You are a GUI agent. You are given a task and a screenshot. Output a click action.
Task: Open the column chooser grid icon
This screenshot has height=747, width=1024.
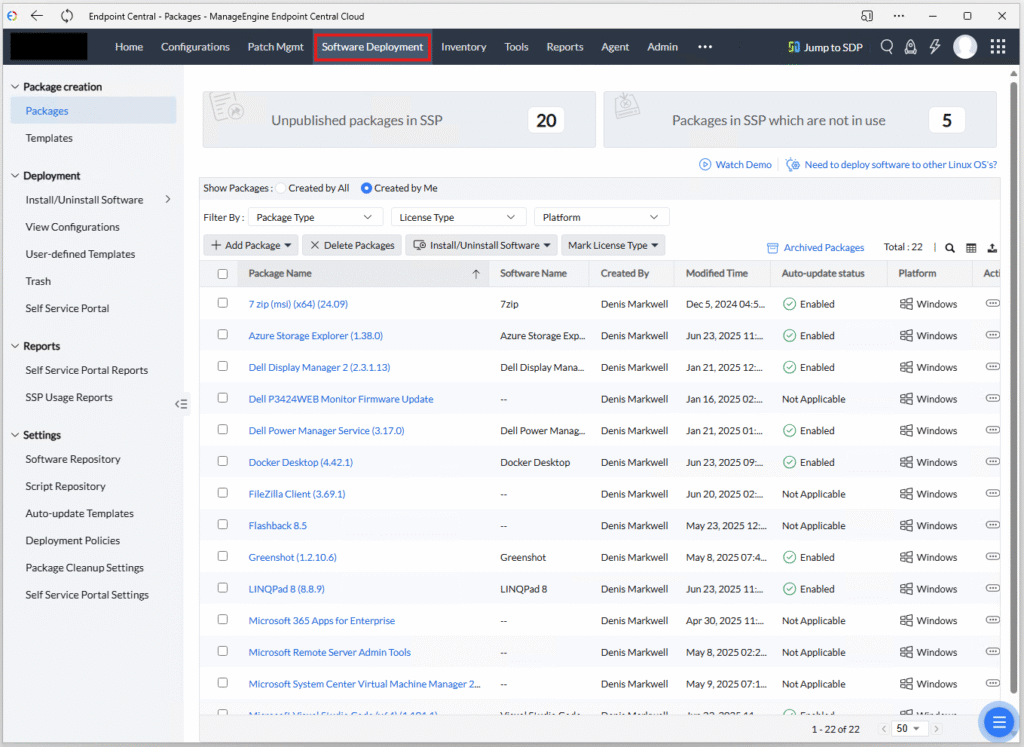coord(971,248)
